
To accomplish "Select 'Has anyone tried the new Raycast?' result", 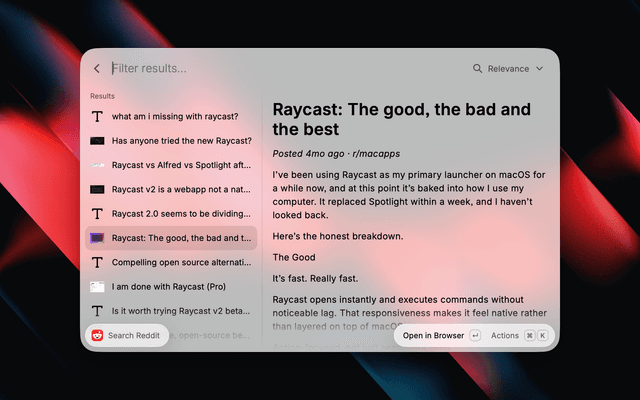I will point(171,141).
